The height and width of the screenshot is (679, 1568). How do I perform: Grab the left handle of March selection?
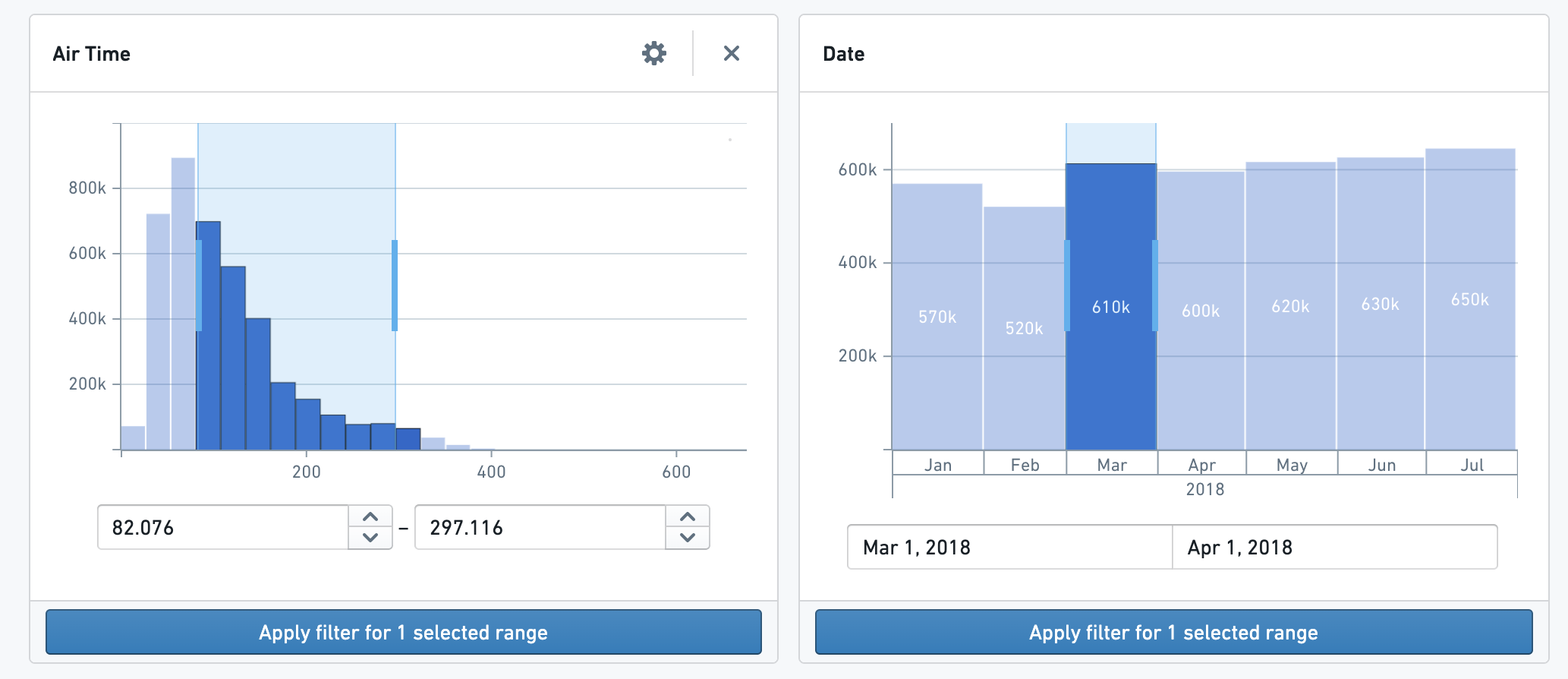pyautogui.click(x=1067, y=286)
